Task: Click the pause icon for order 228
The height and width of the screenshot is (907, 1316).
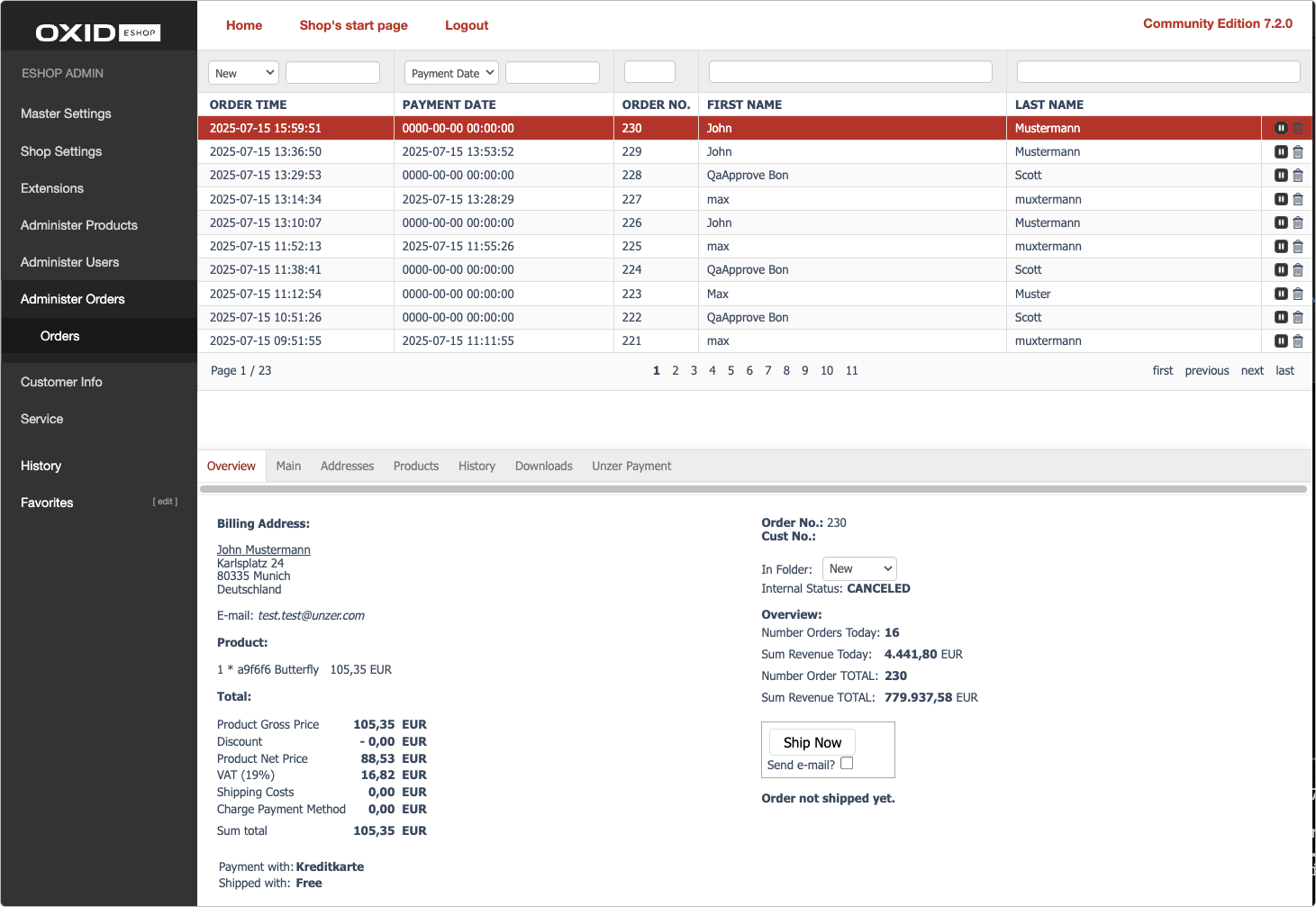Action: pos(1281,175)
